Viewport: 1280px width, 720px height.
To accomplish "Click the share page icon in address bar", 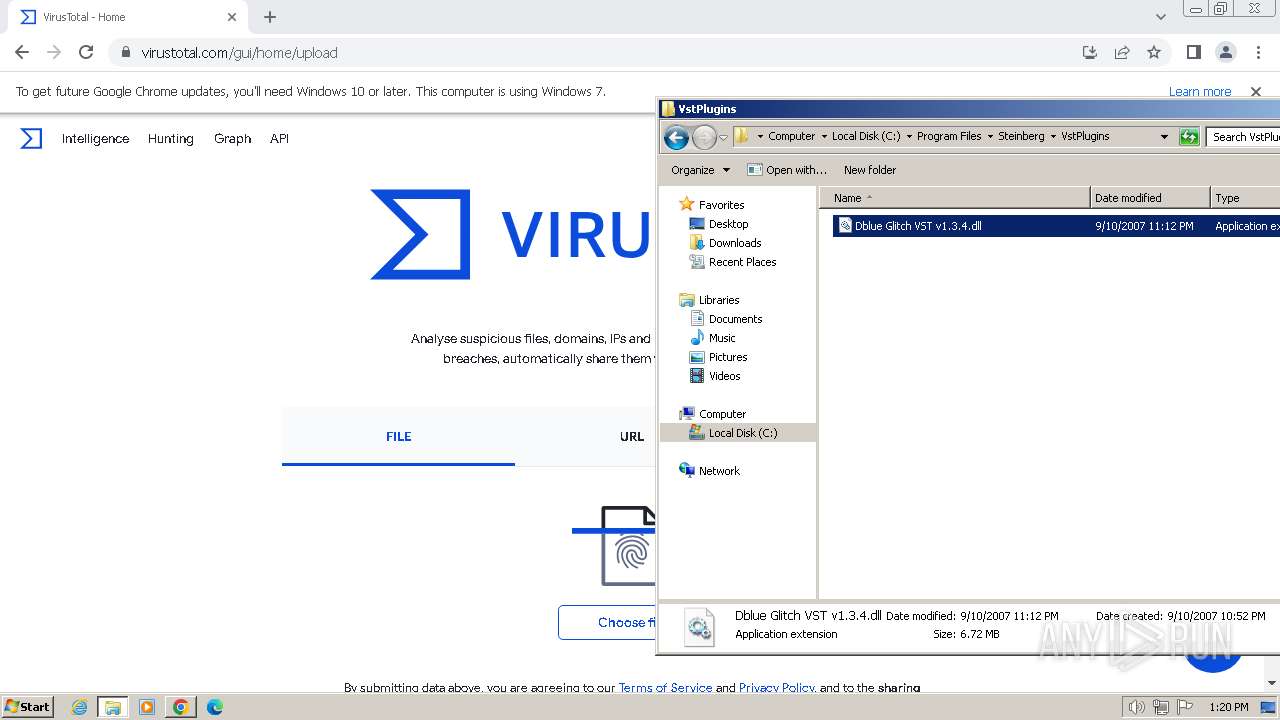I will 1122,52.
